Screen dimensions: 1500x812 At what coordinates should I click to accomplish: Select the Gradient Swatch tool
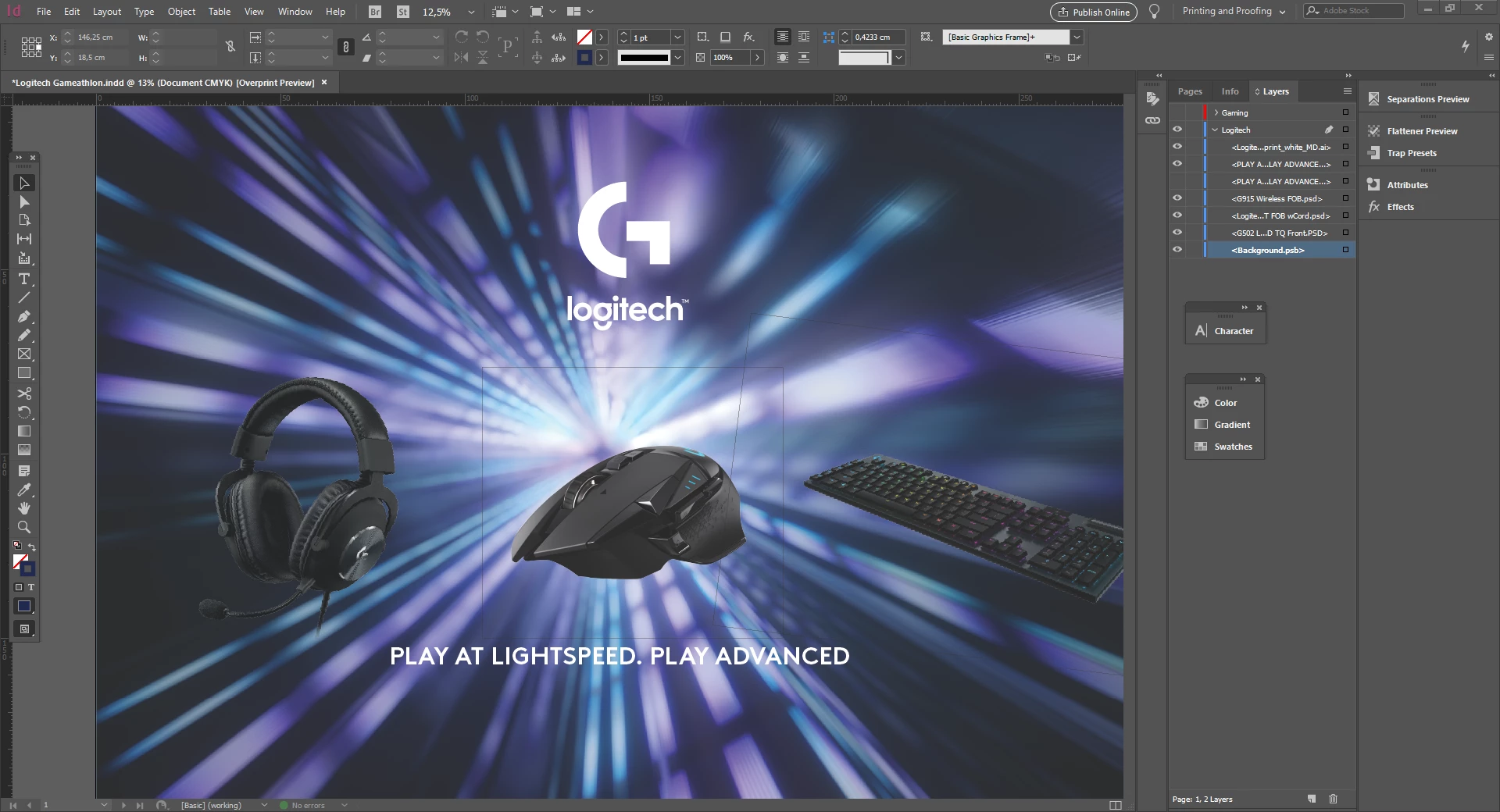pos(24,431)
